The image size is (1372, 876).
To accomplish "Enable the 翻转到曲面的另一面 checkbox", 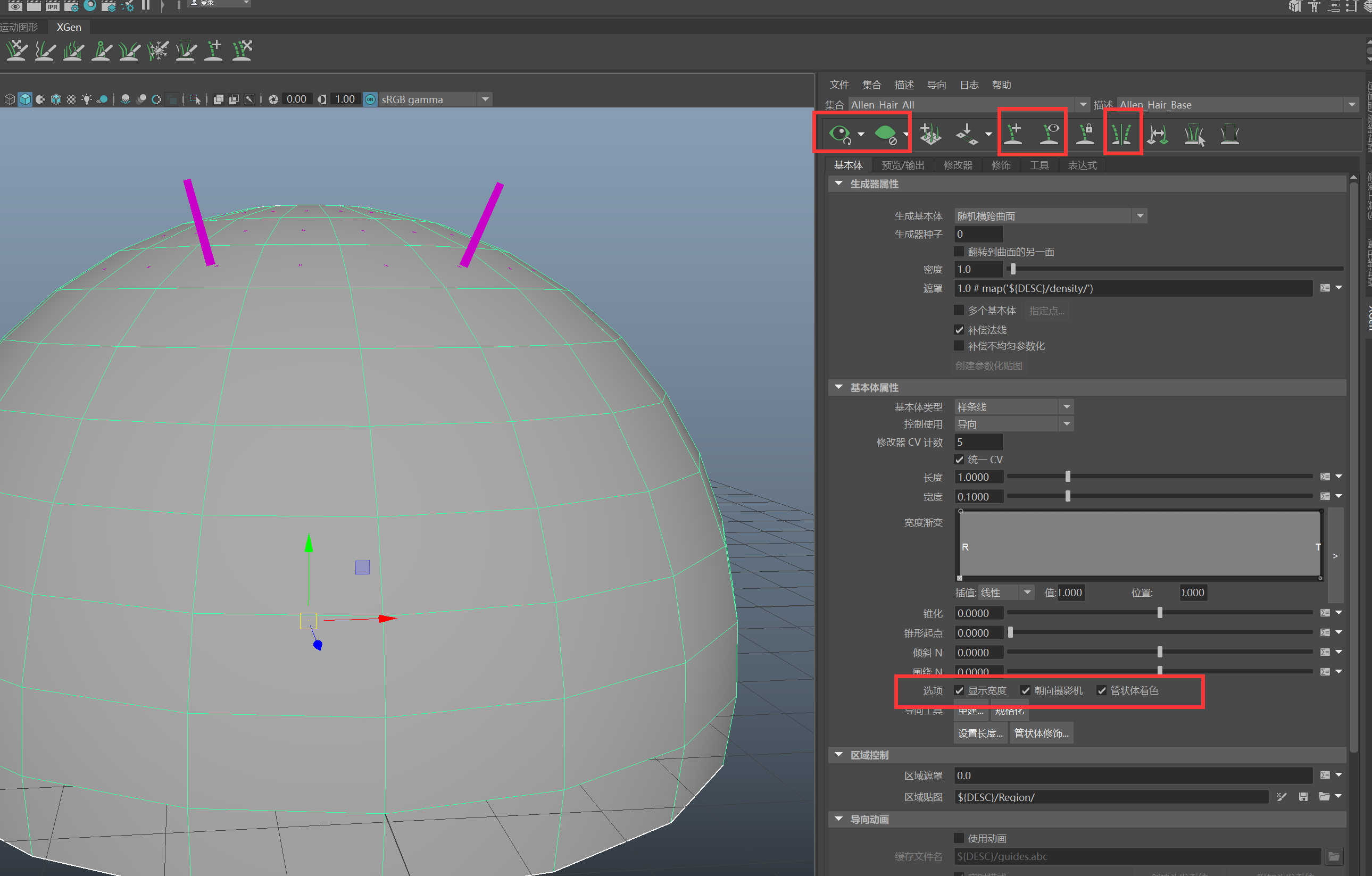I will click(959, 252).
